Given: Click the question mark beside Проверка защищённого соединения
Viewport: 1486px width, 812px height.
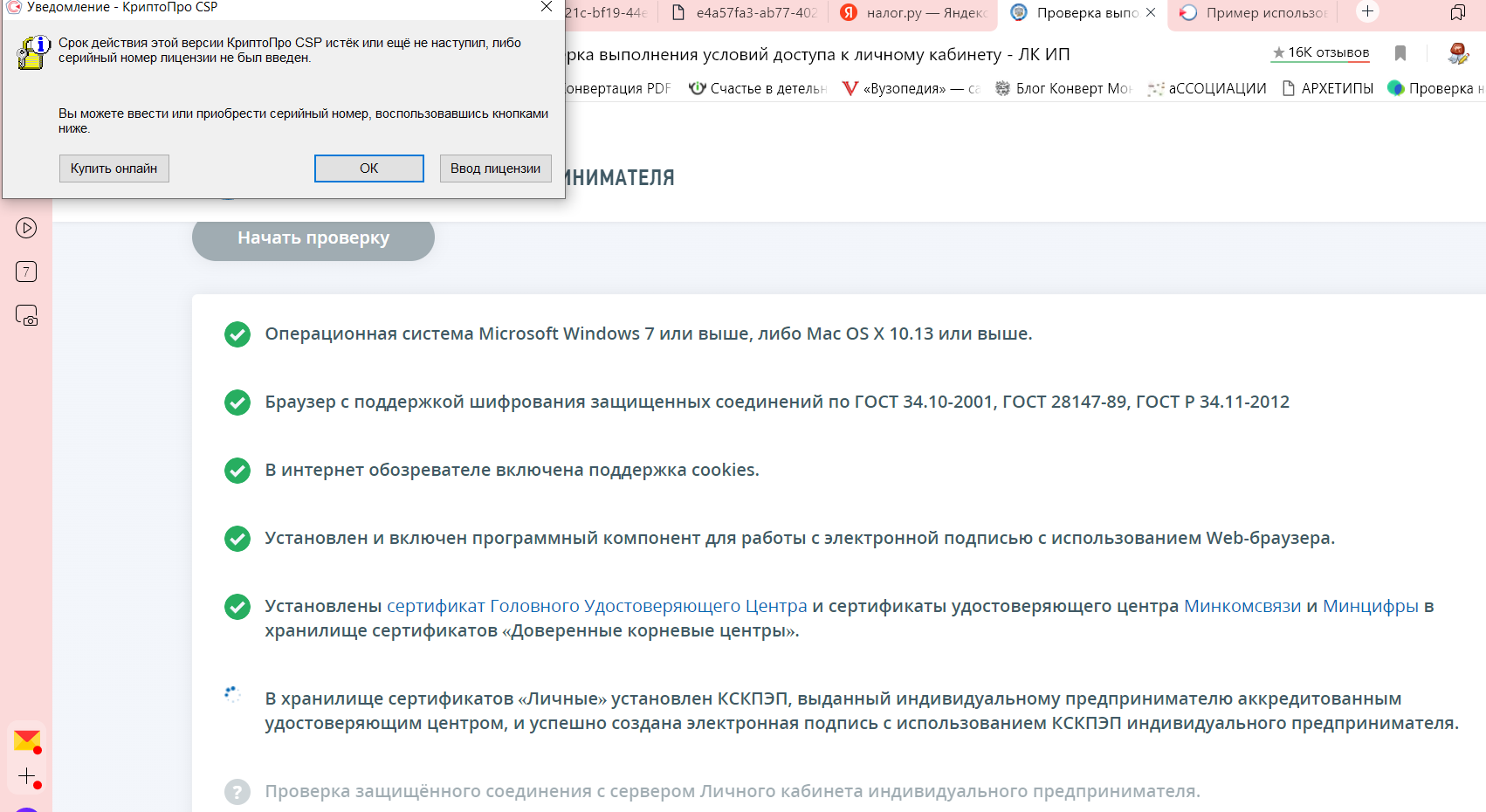Looking at the screenshot, I should pyautogui.click(x=237, y=792).
